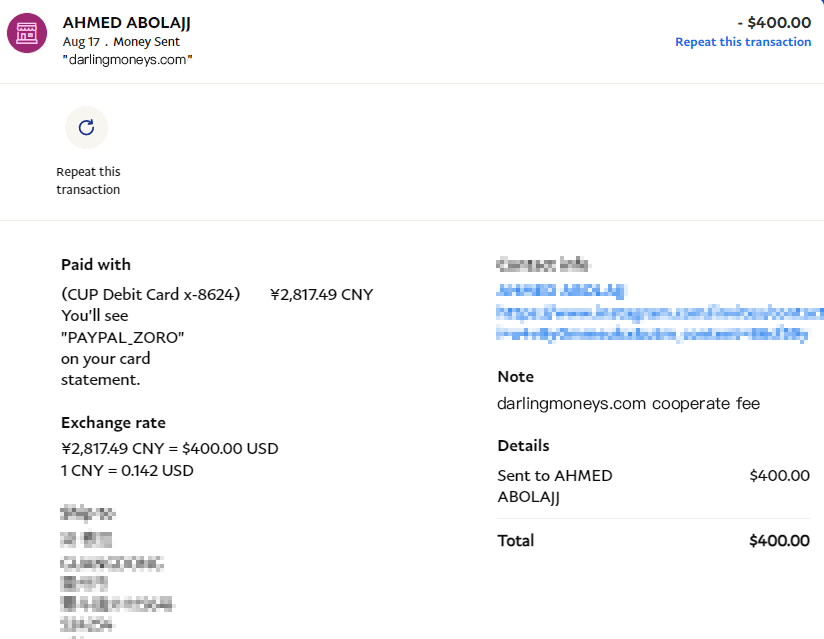
Task: Click the circular repeat arrow icon
Action: (86, 127)
